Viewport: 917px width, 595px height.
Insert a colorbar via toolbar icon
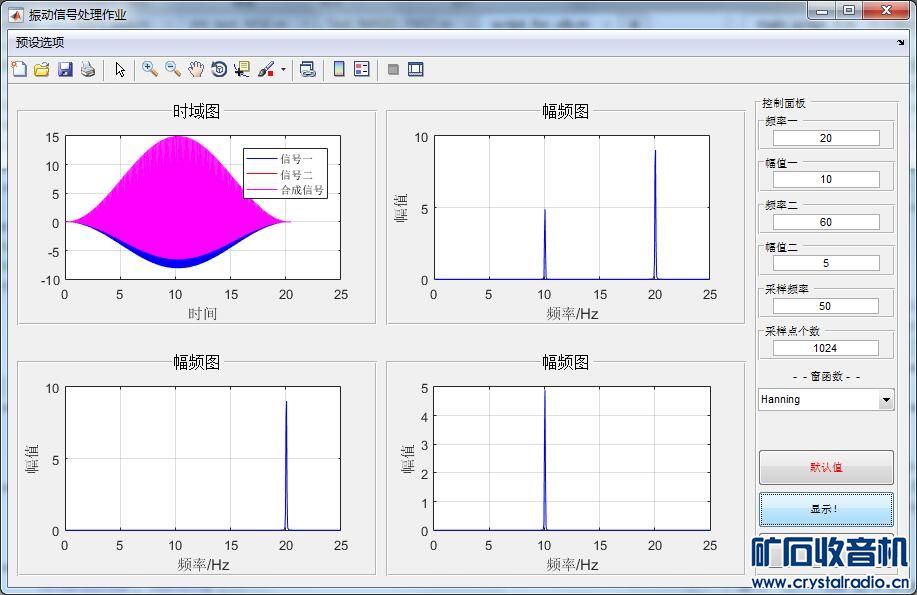point(339,69)
